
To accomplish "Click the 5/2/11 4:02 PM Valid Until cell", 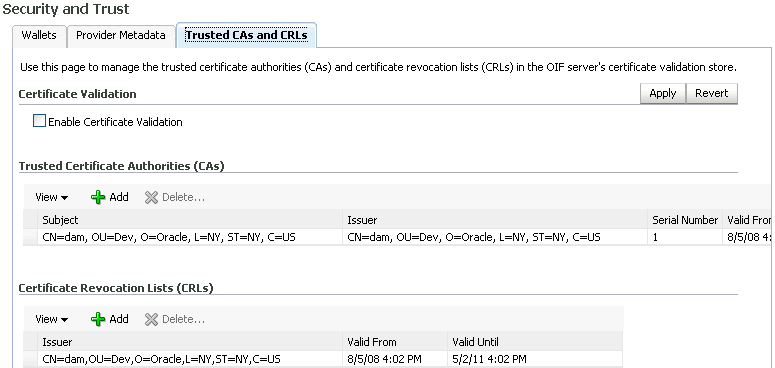I will 535,359.
